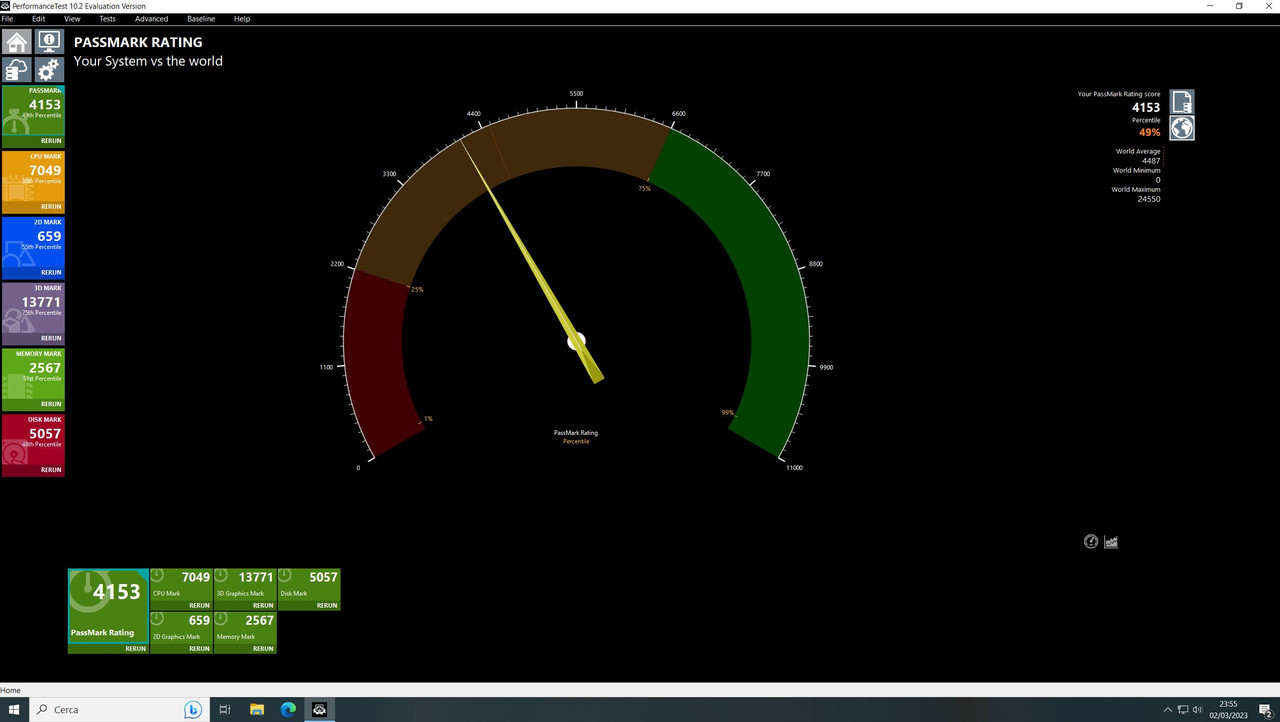The image size is (1280, 722).
Task: Open the View menu
Action: (x=72, y=19)
